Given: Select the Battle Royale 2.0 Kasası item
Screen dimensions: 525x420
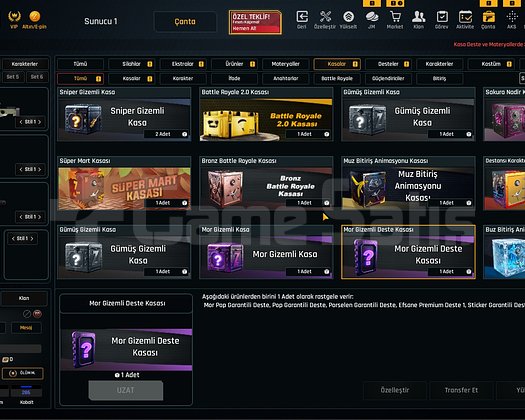Looking at the screenshot, I should click(266, 114).
